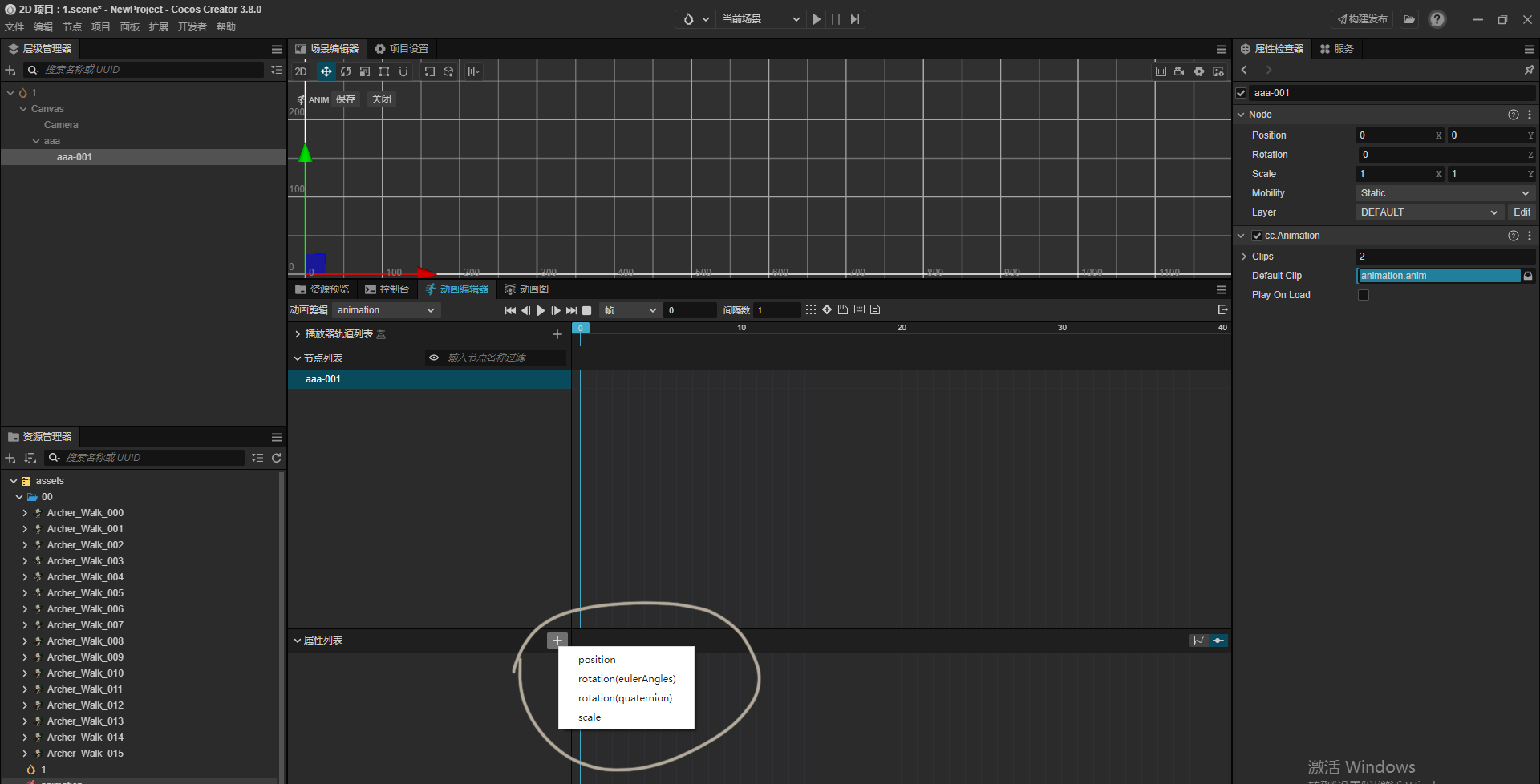Viewport: 1540px width, 784px height.
Task: Choose rotation(quaternion) from property menu
Action: [626, 698]
